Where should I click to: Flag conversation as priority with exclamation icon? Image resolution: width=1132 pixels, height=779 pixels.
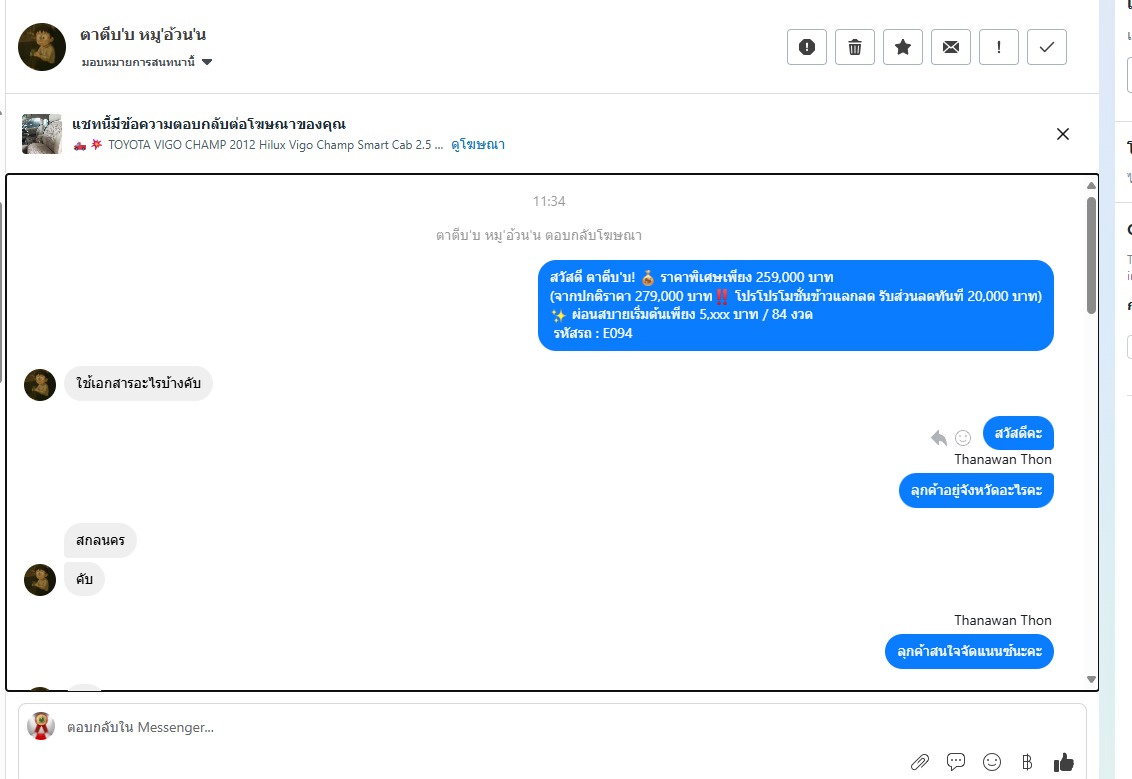pos(998,47)
